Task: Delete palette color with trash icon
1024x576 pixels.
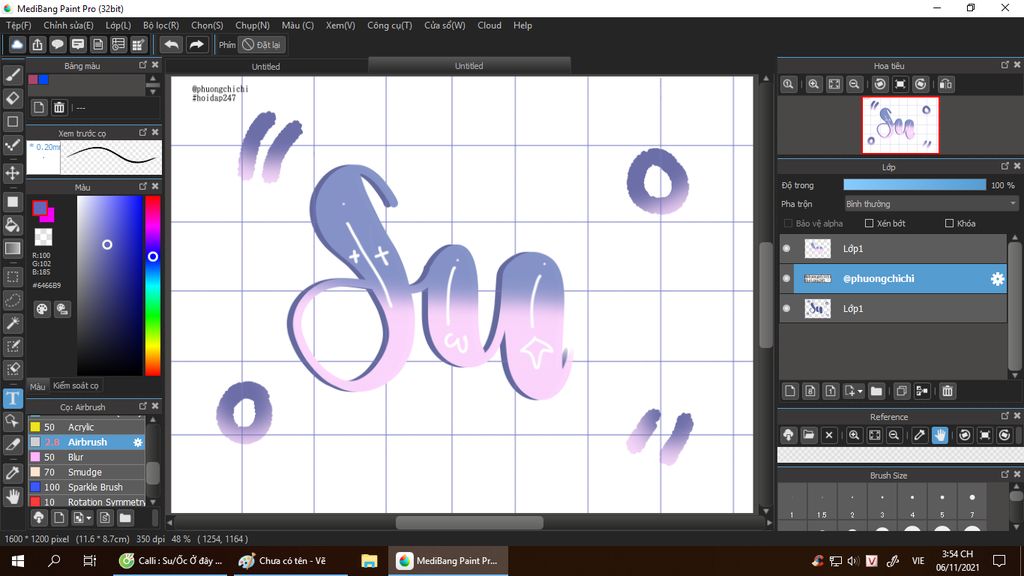Action: point(59,108)
